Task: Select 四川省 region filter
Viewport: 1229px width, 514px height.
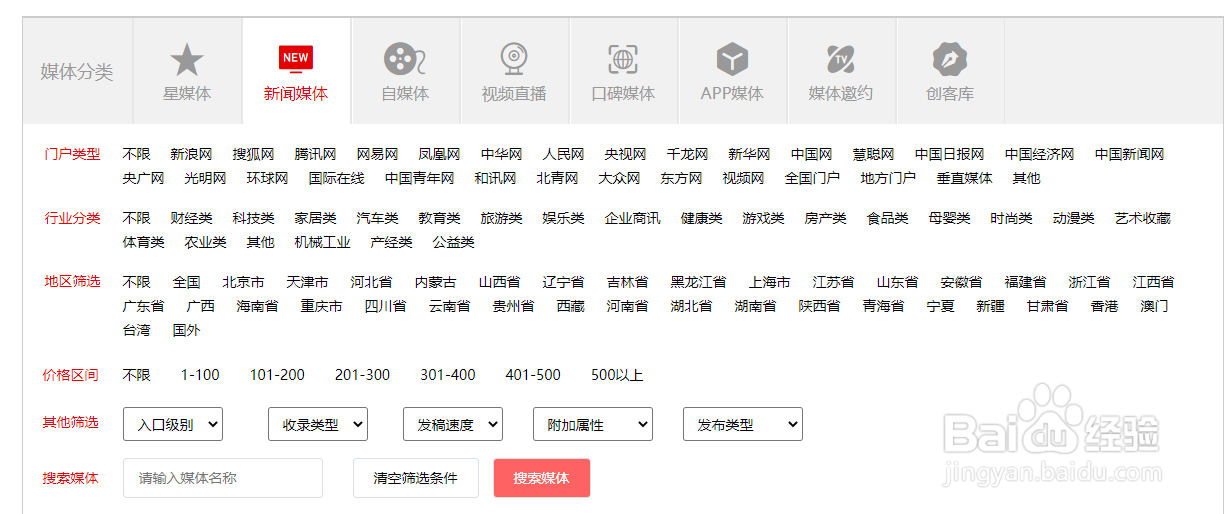Action: tap(385, 306)
